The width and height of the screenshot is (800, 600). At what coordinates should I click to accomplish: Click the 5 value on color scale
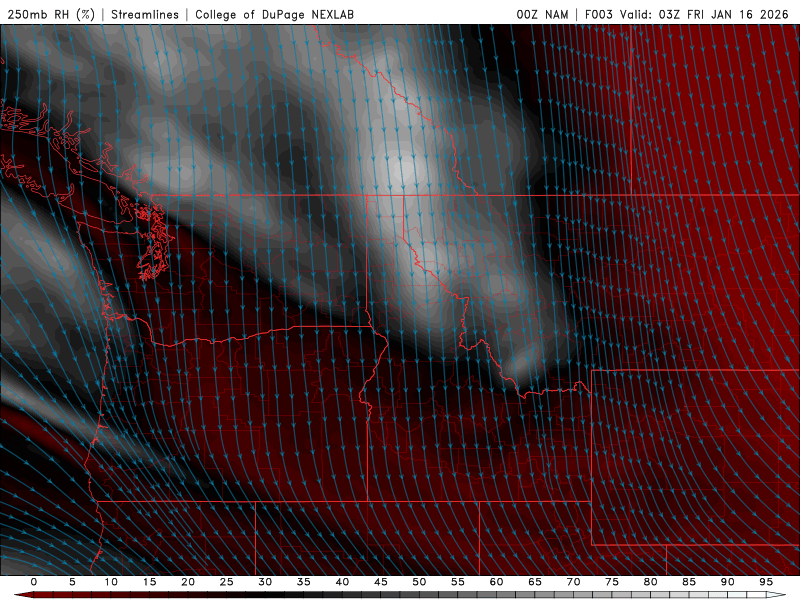coord(72,582)
